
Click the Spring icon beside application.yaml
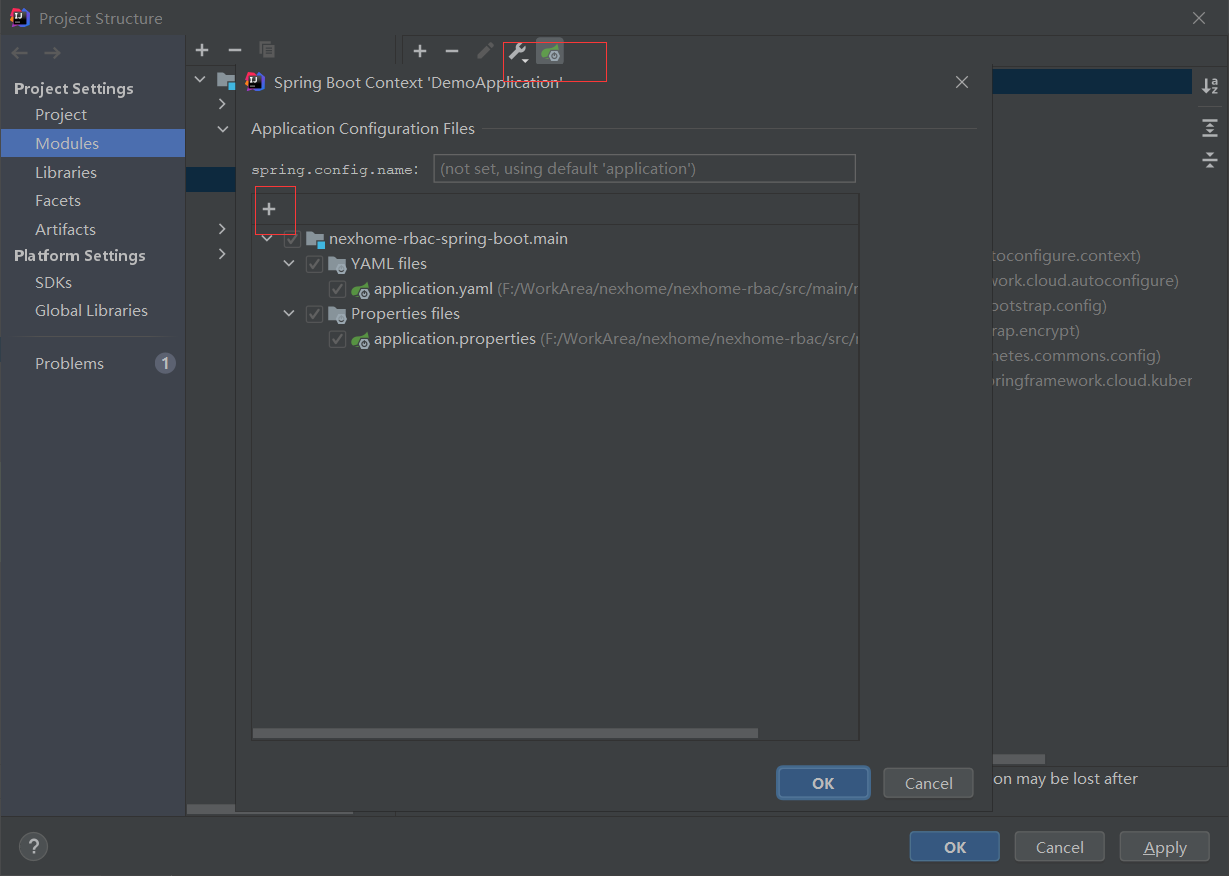[x=361, y=289]
